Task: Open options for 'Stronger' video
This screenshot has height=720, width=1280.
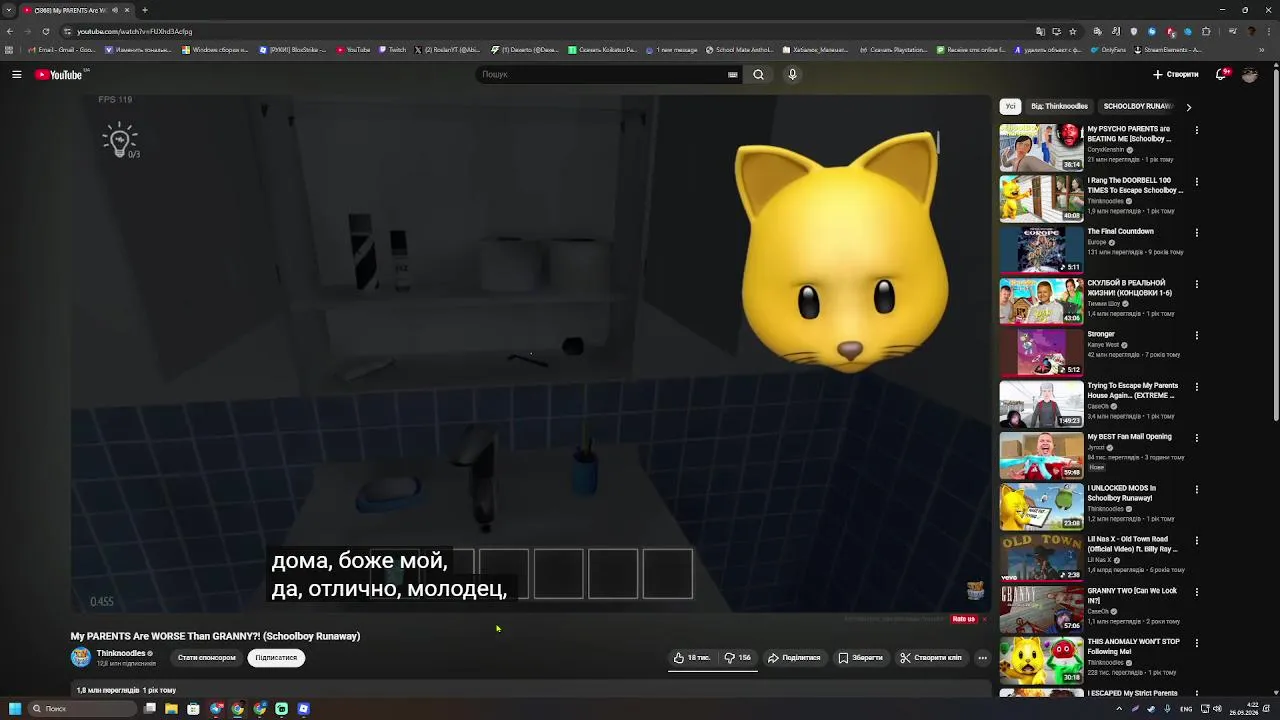Action: click(x=1196, y=336)
